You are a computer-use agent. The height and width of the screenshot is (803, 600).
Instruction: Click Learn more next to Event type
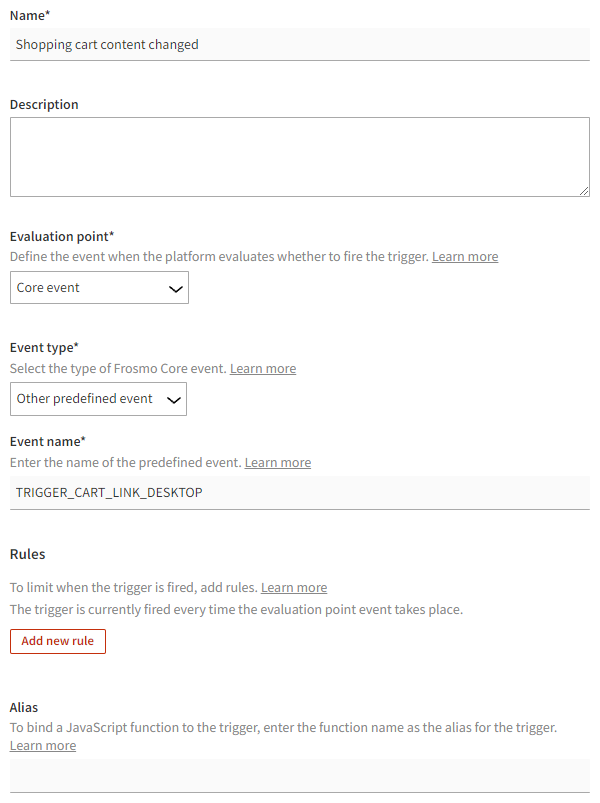[263, 368]
